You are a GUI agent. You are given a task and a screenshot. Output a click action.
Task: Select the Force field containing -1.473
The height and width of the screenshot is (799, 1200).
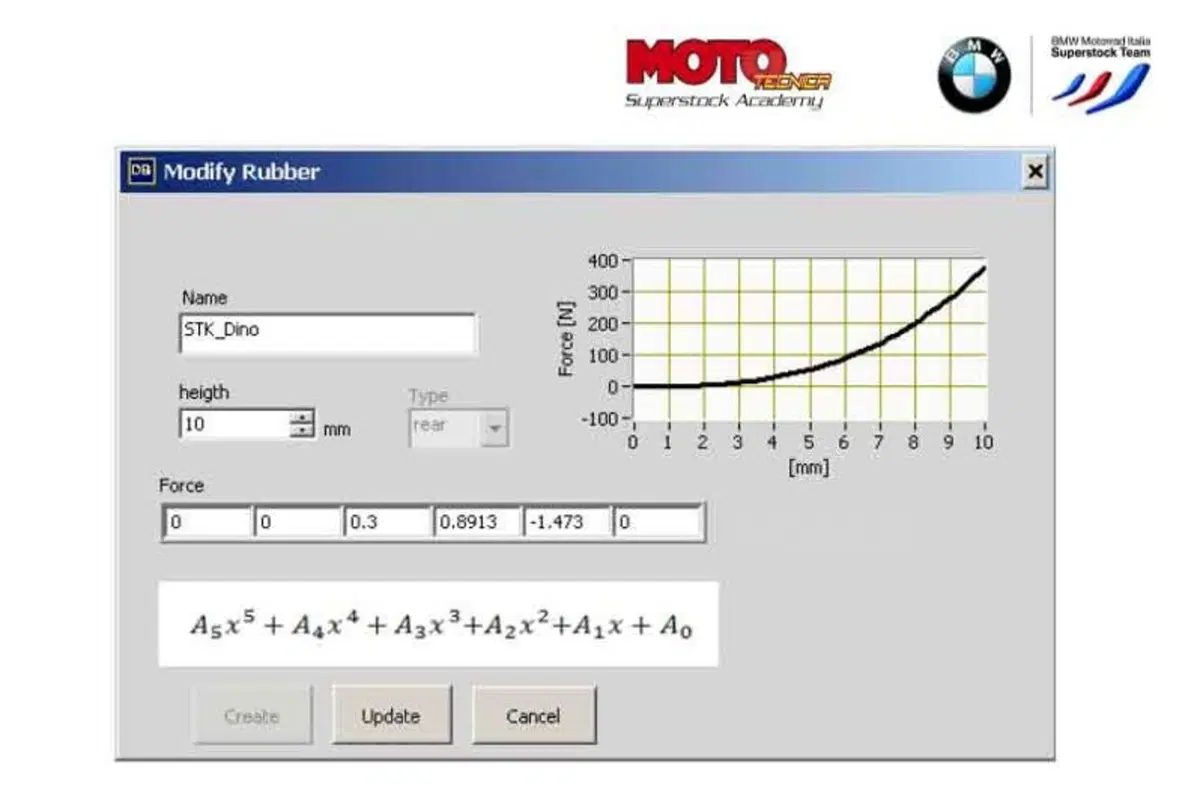pos(567,522)
